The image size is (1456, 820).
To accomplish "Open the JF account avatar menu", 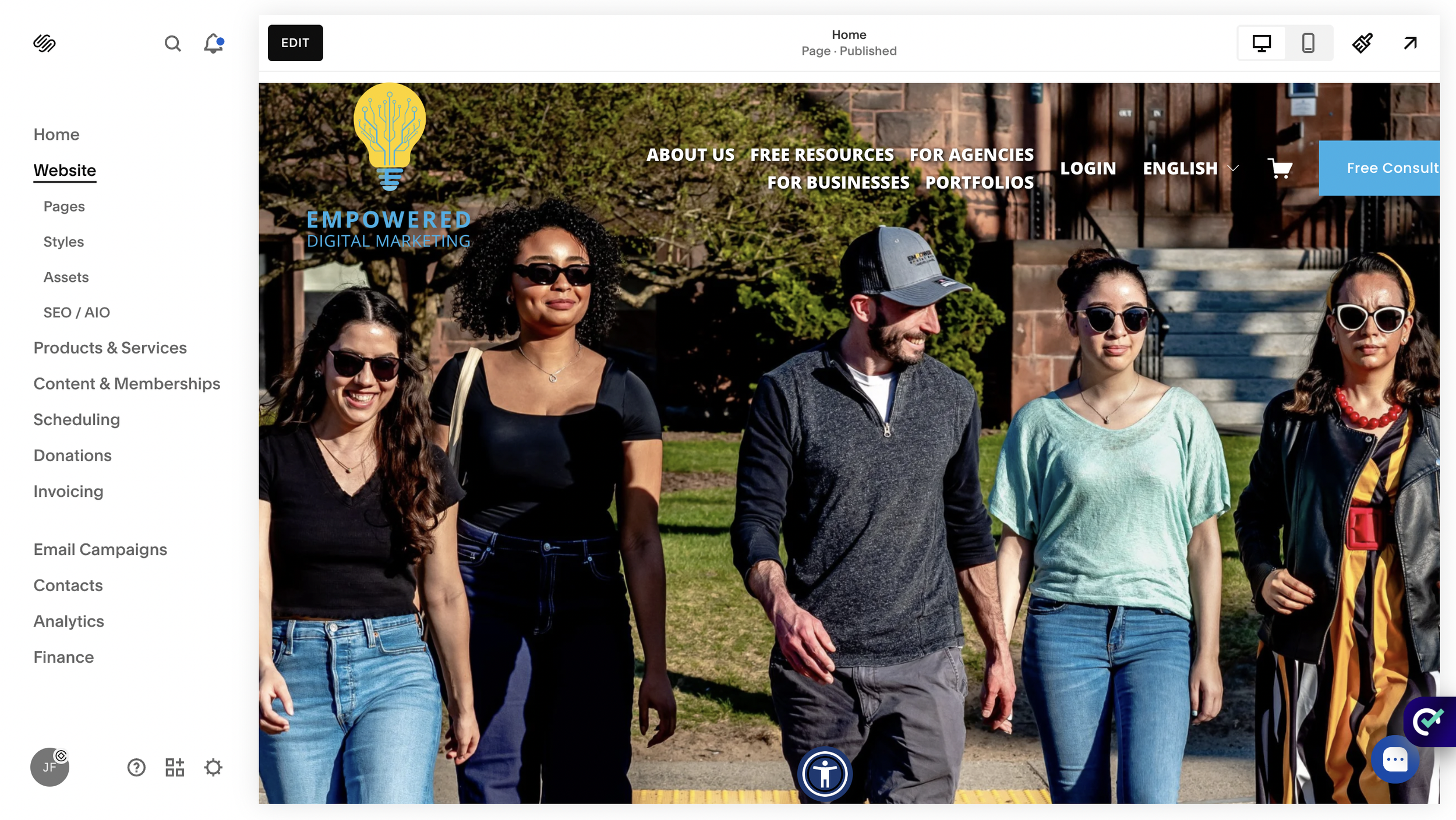I will coord(50,767).
